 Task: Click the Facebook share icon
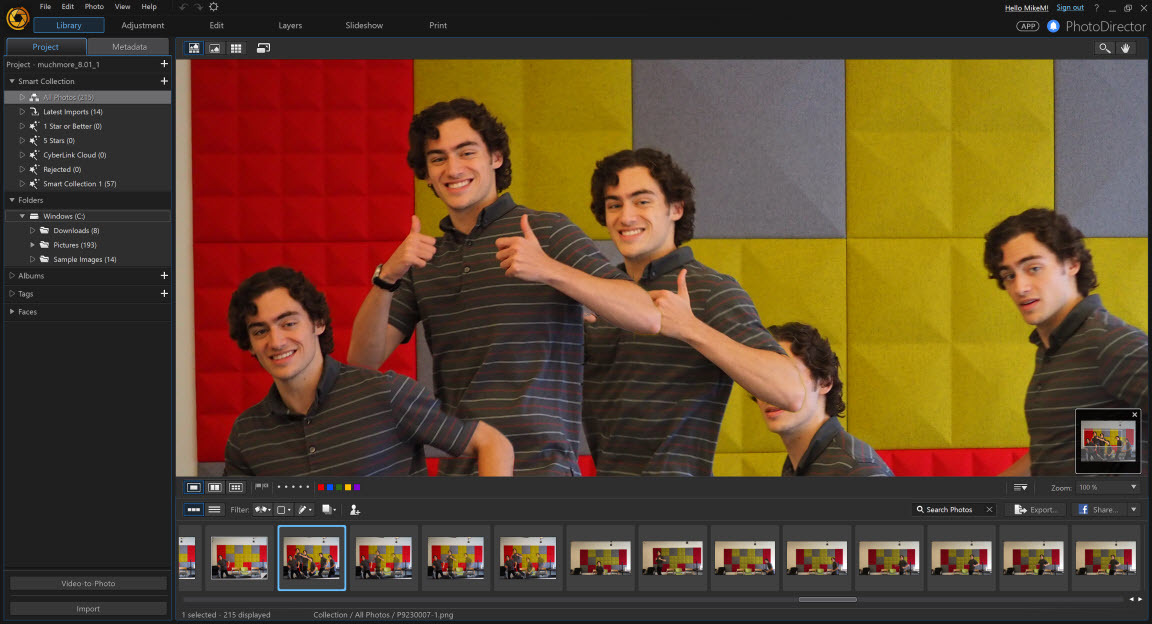pyautogui.click(x=1083, y=510)
